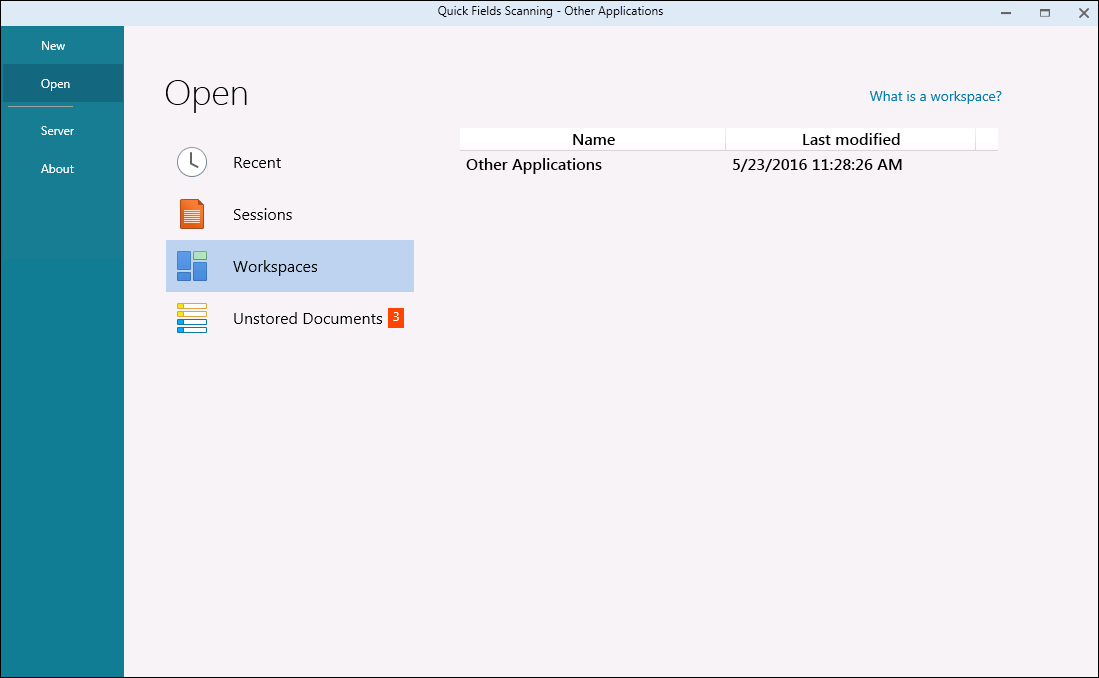Image resolution: width=1099 pixels, height=678 pixels.
Task: Click the orange Sessions document icon
Action: tap(192, 214)
